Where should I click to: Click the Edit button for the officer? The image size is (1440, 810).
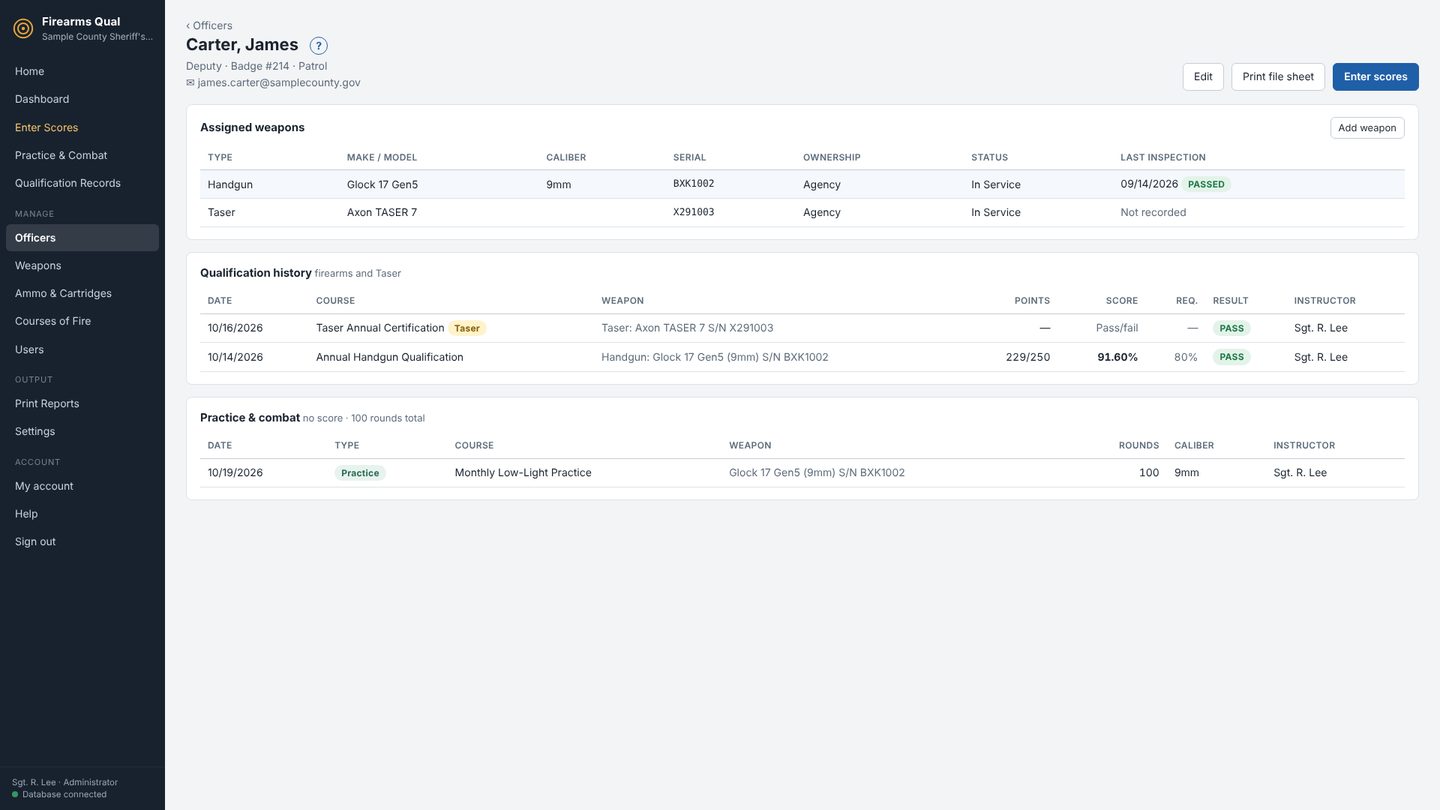tap(1203, 77)
